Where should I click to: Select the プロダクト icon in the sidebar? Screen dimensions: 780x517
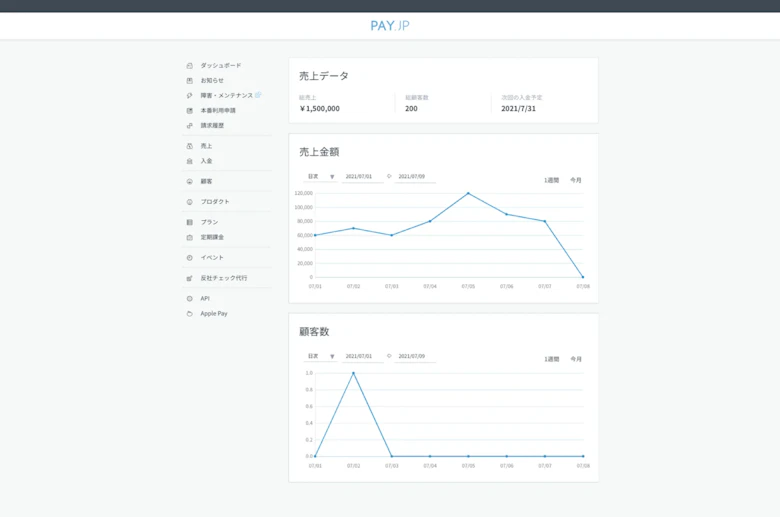(x=190, y=202)
